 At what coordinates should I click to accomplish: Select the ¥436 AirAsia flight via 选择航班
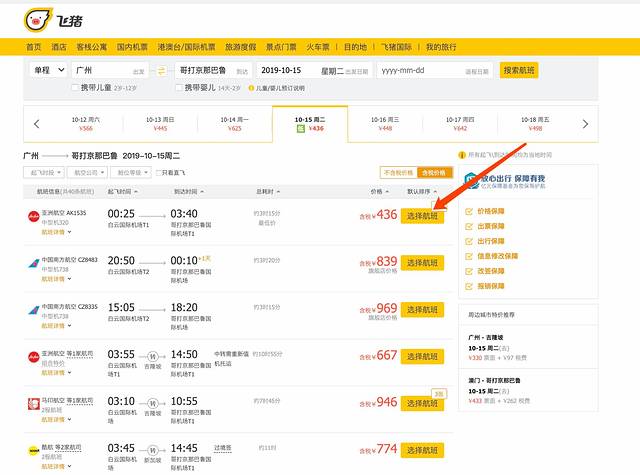[421, 215]
